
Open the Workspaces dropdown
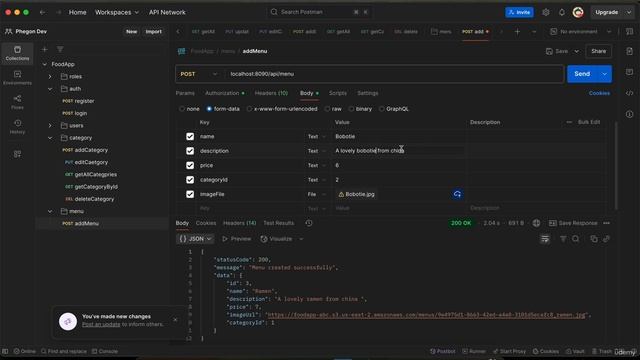pos(117,12)
